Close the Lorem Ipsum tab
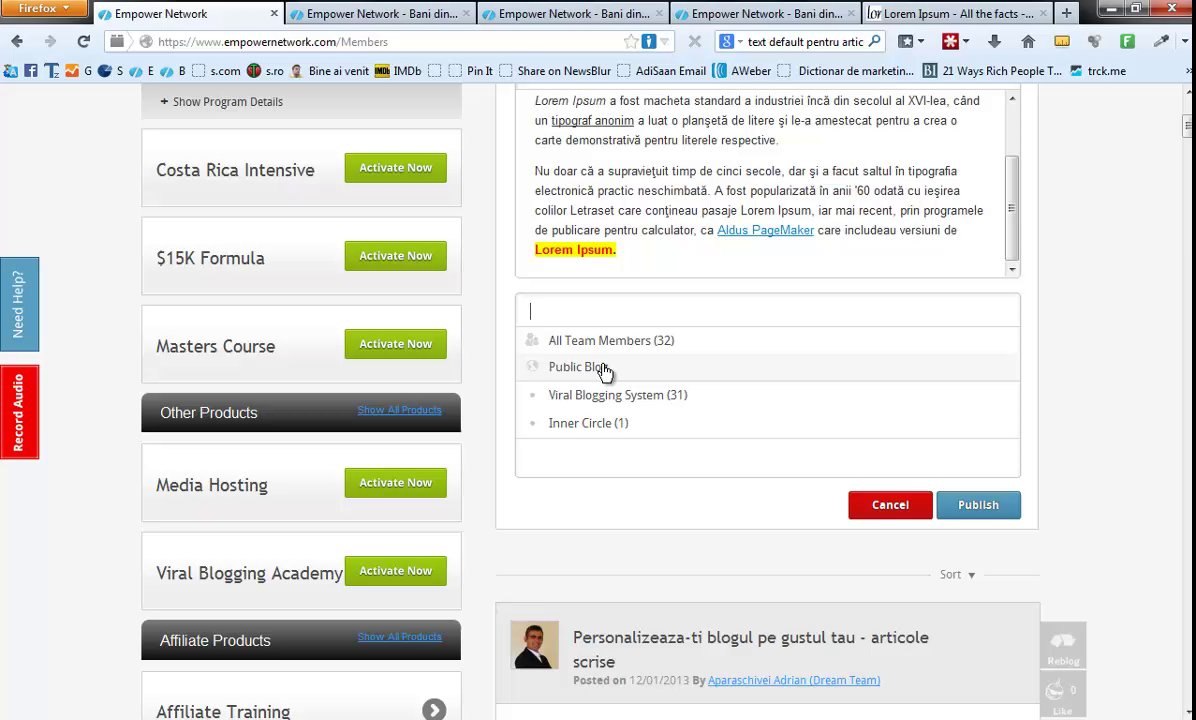This screenshot has height=720, width=1196. (x=1043, y=14)
